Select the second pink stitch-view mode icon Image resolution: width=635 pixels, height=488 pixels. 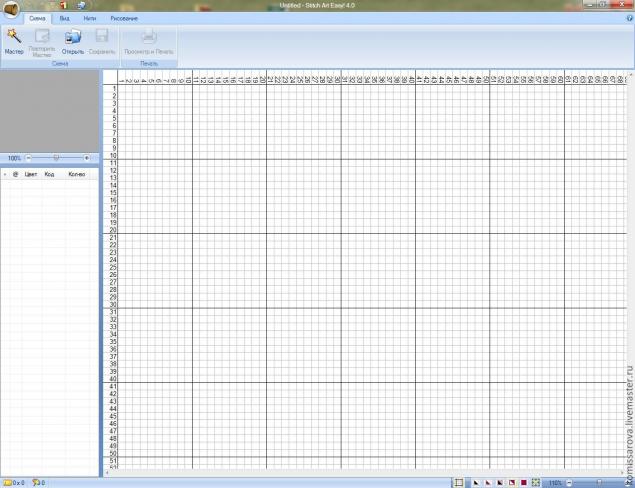point(488,482)
